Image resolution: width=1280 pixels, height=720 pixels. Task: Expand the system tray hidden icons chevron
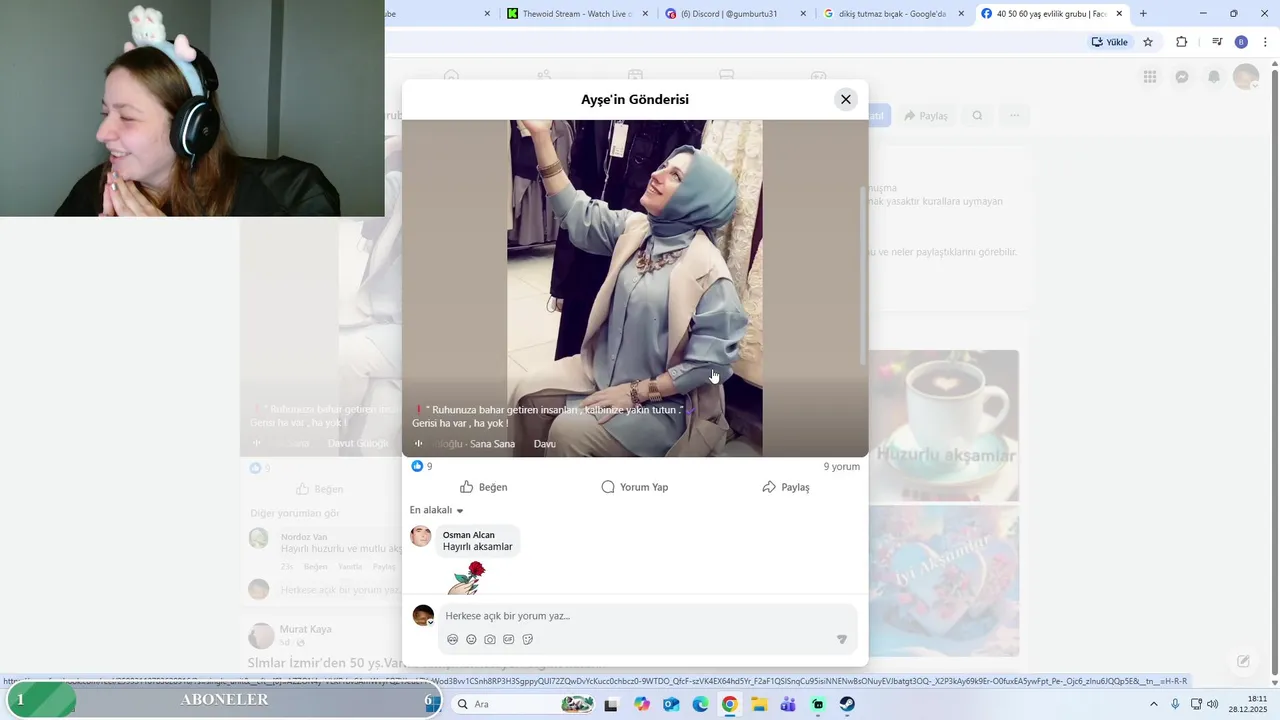point(1153,704)
